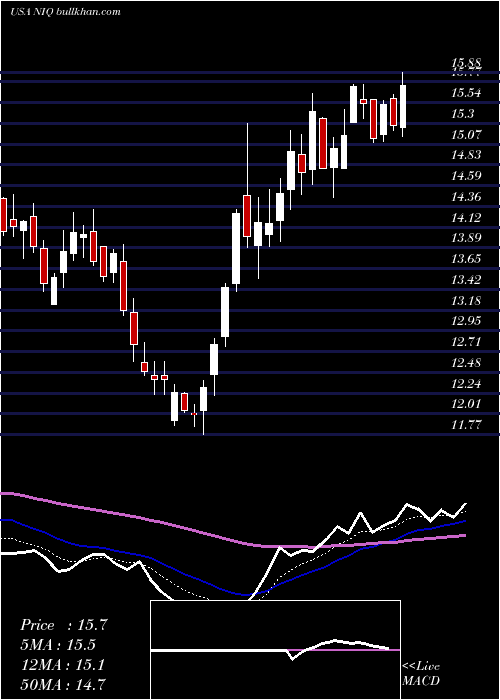
Task: Click the 12.71 price axis label
Action: (466, 342)
